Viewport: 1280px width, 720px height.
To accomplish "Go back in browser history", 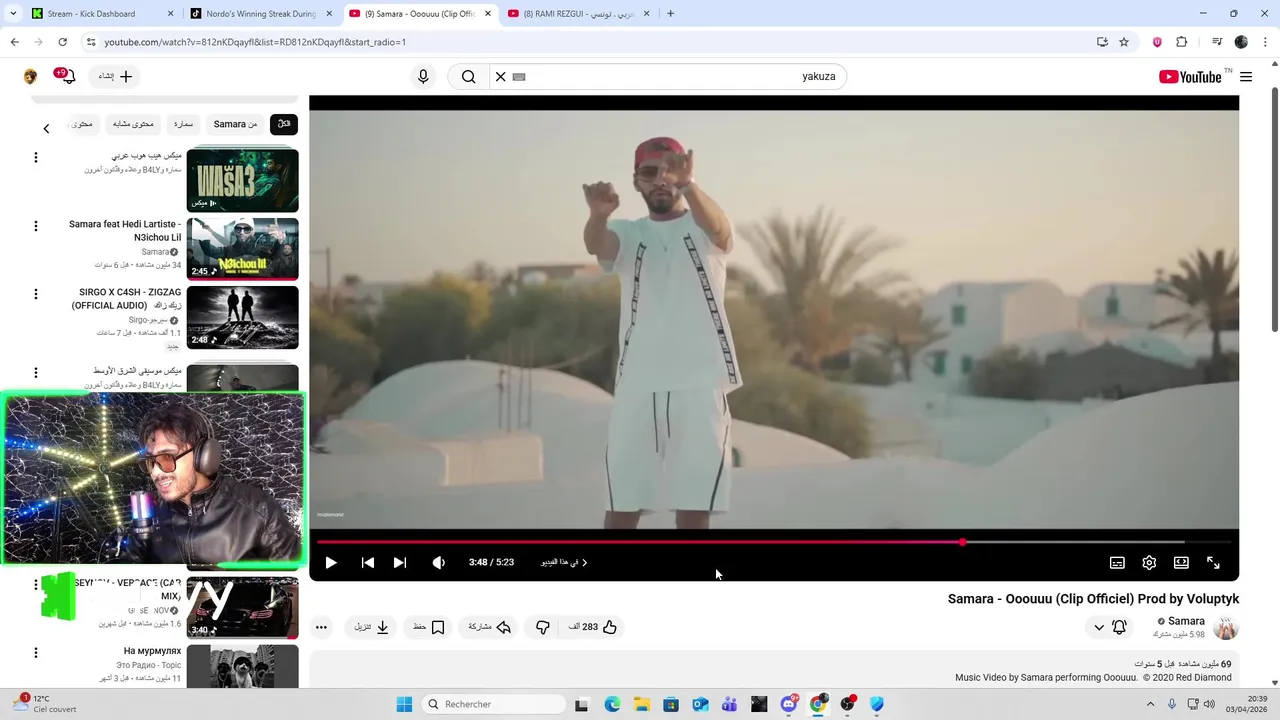I will point(15,42).
